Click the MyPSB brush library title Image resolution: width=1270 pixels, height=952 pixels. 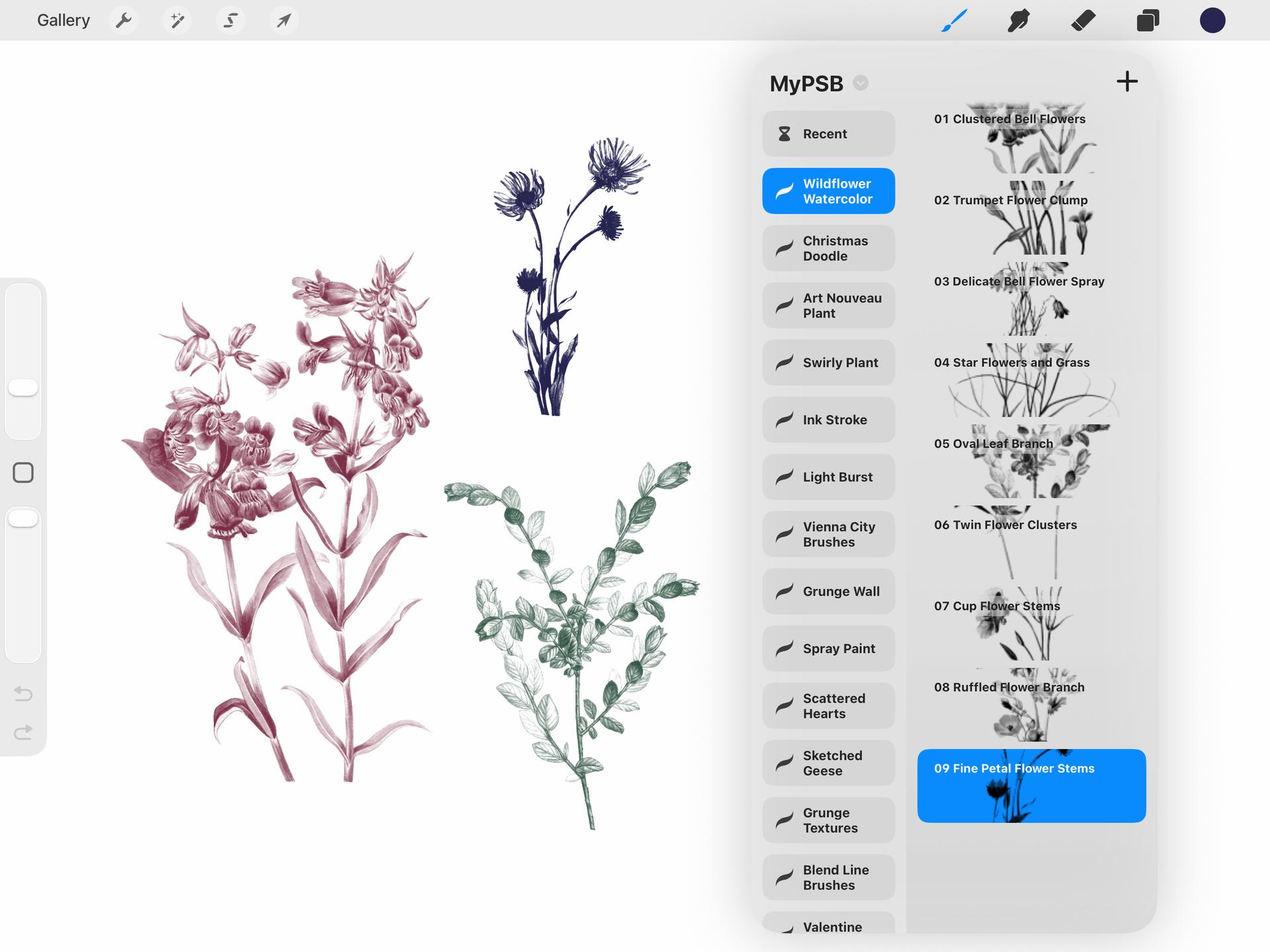(x=806, y=84)
